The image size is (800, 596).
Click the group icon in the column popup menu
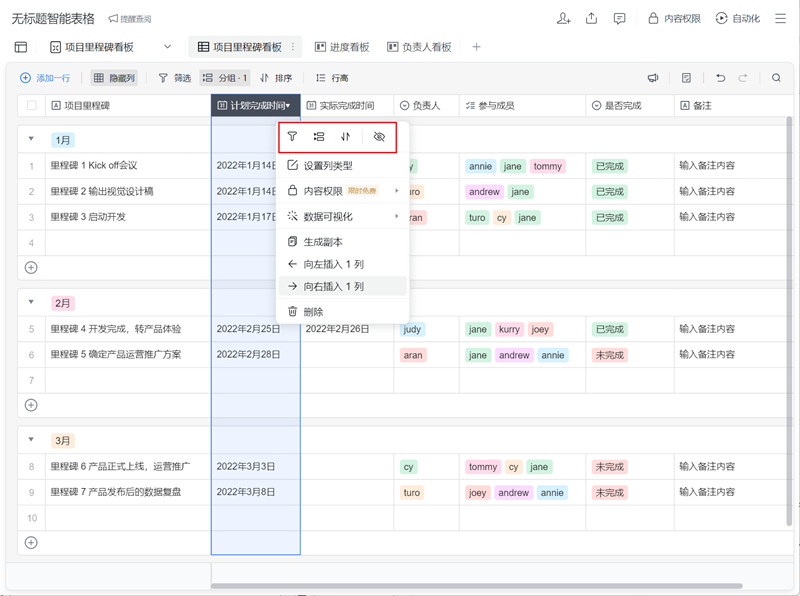click(319, 137)
